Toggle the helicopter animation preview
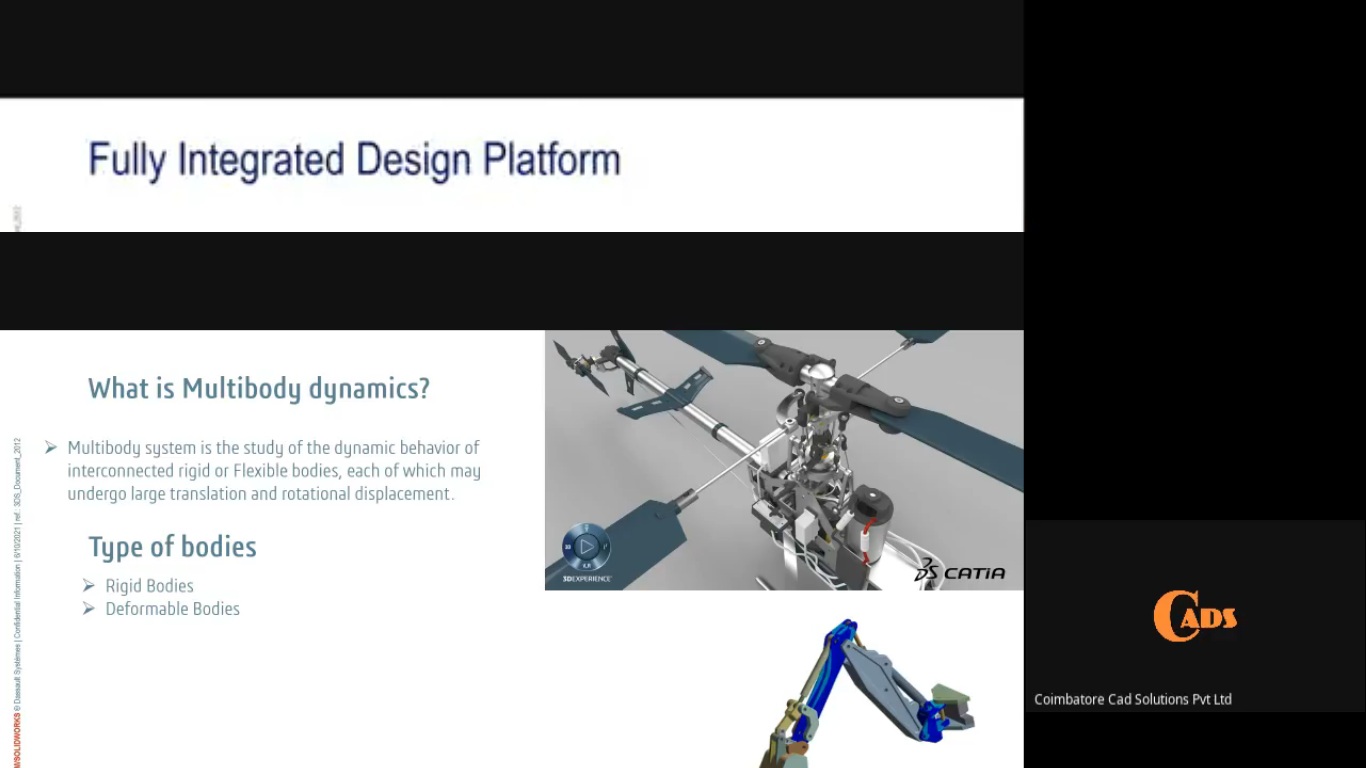Image resolution: width=1366 pixels, height=768 pixels. coord(784,459)
